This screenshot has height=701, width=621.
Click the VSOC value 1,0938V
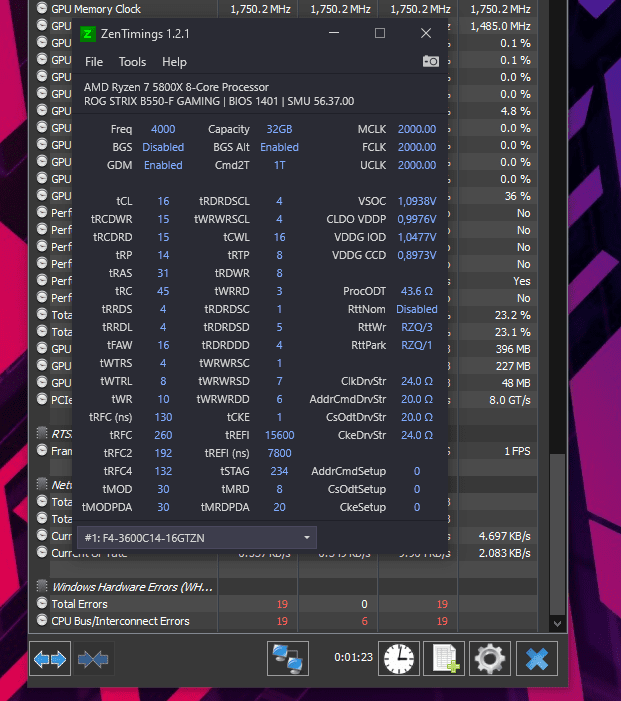tap(417, 201)
